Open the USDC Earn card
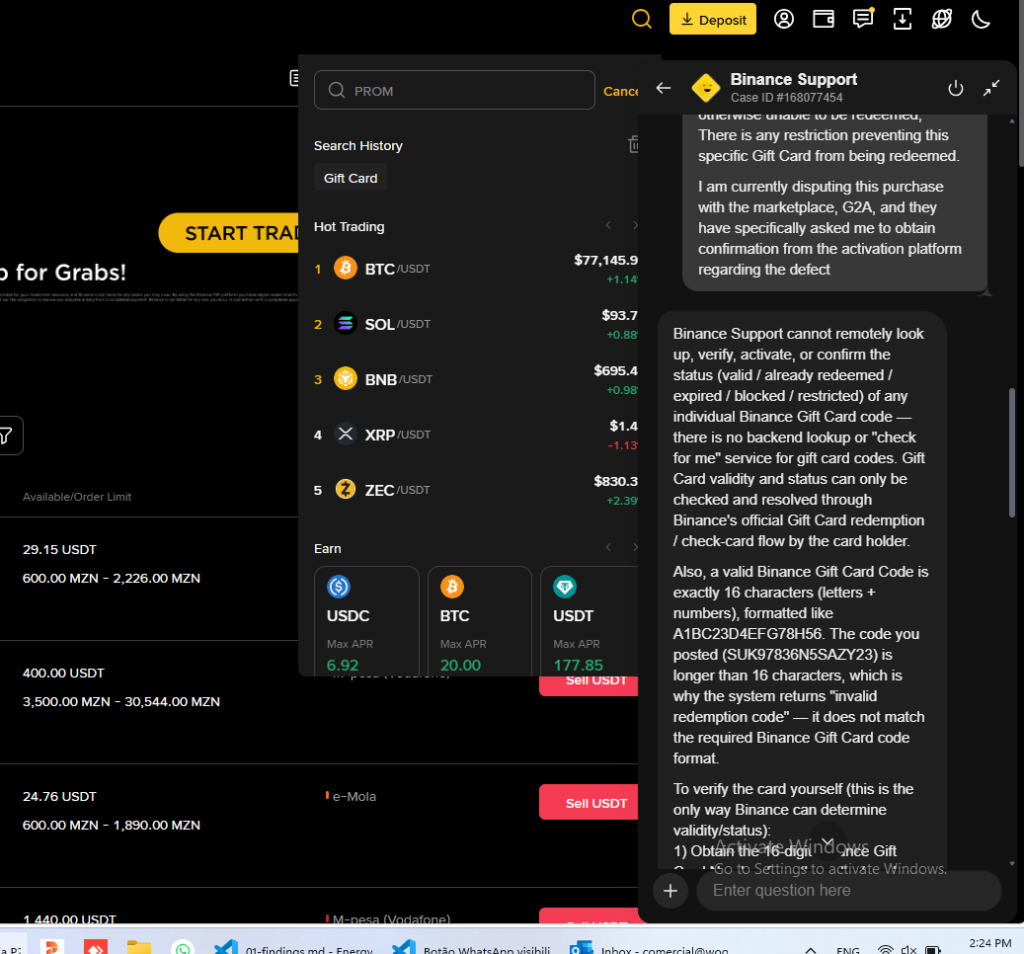This screenshot has width=1024, height=954. point(366,621)
